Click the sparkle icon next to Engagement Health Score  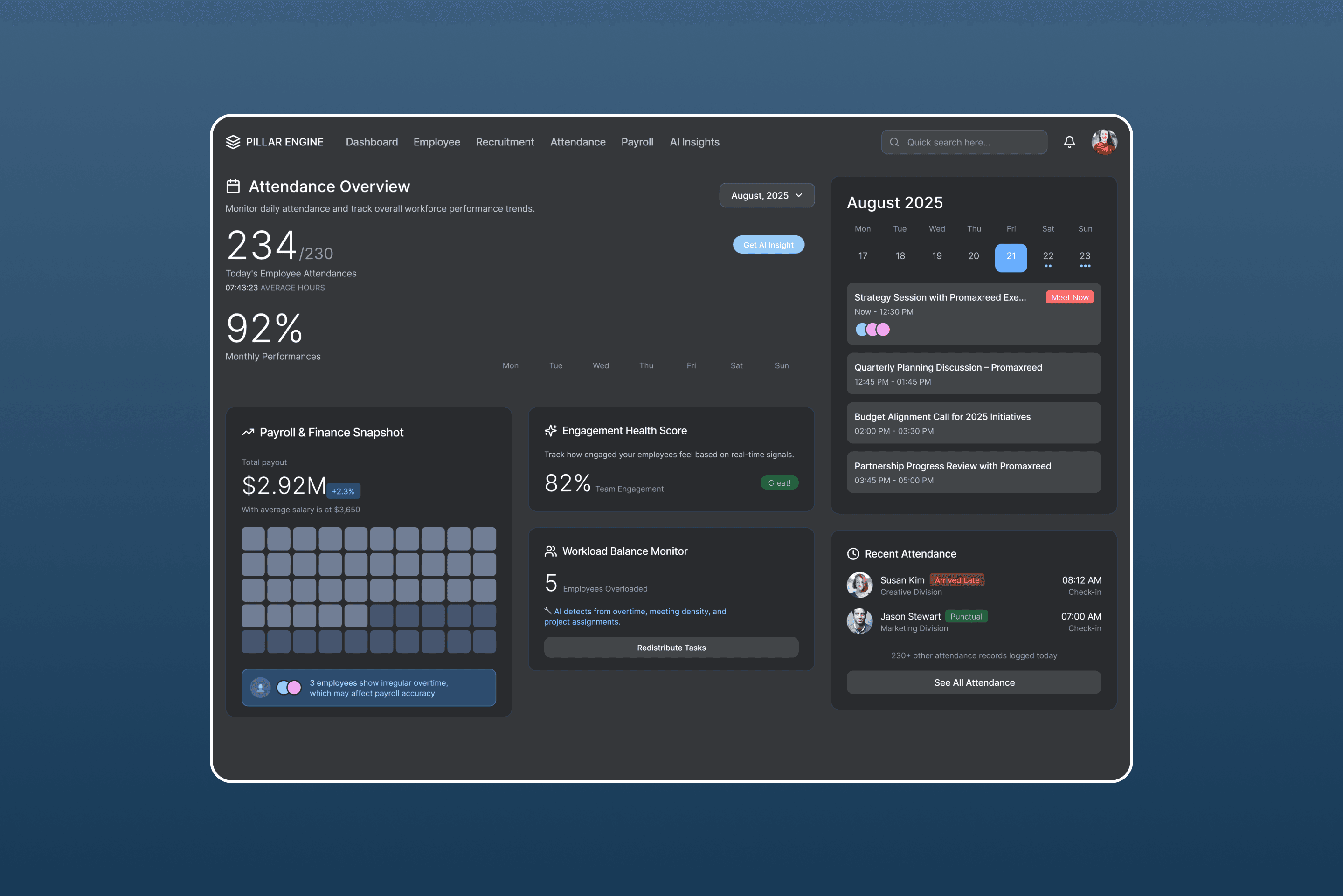point(550,430)
